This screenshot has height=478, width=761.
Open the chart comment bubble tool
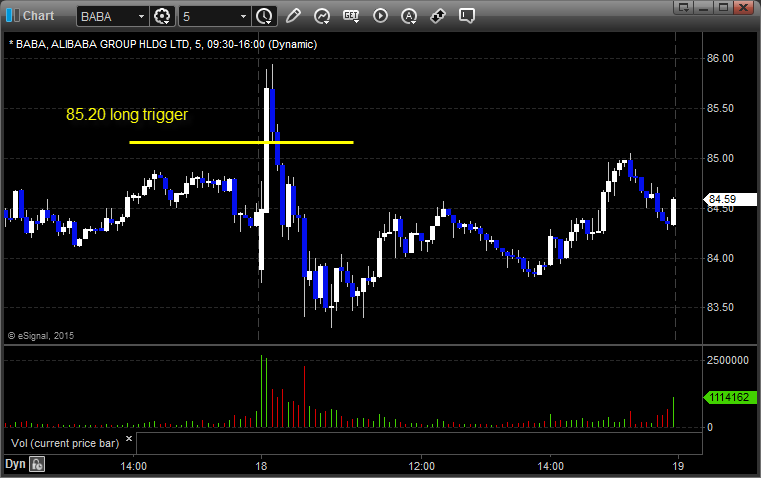coord(466,16)
